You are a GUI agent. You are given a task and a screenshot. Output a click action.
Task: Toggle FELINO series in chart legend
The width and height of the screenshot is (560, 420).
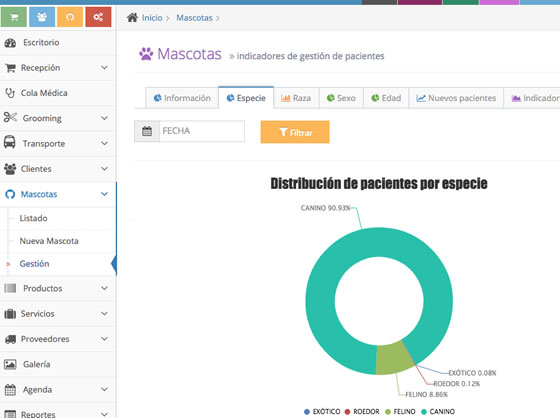click(x=400, y=411)
